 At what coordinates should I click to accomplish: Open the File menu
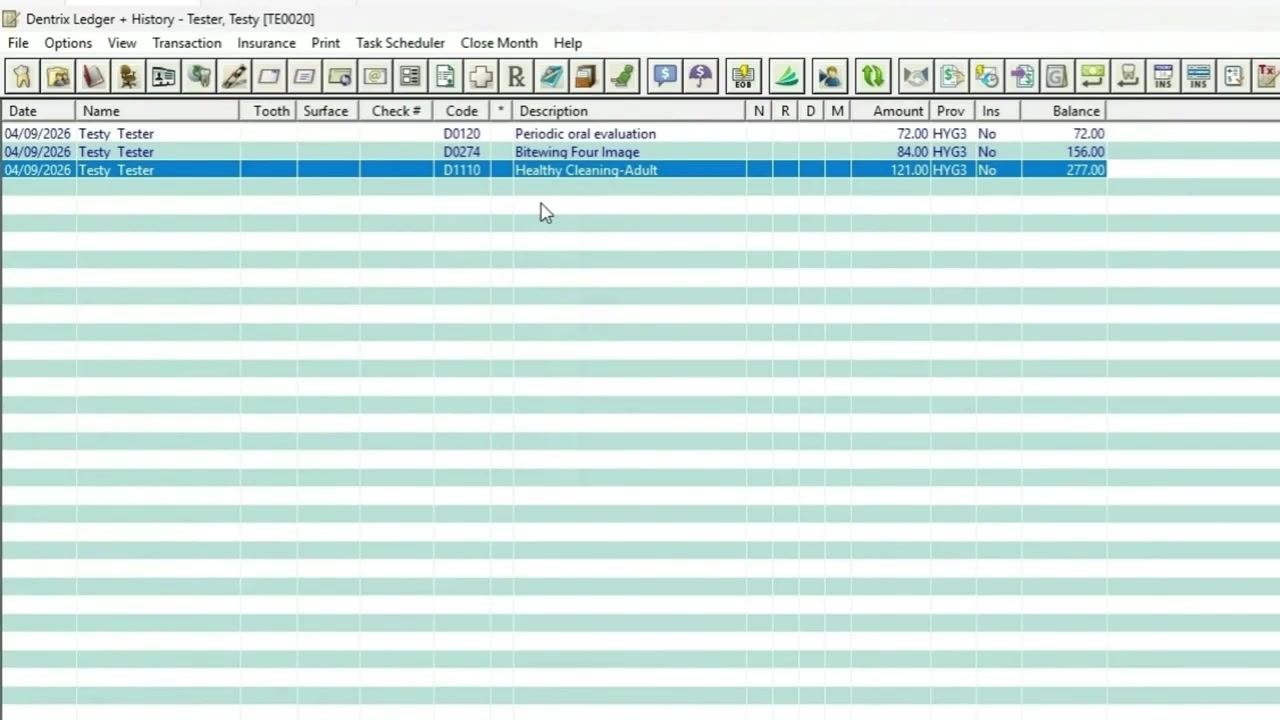[x=18, y=43]
